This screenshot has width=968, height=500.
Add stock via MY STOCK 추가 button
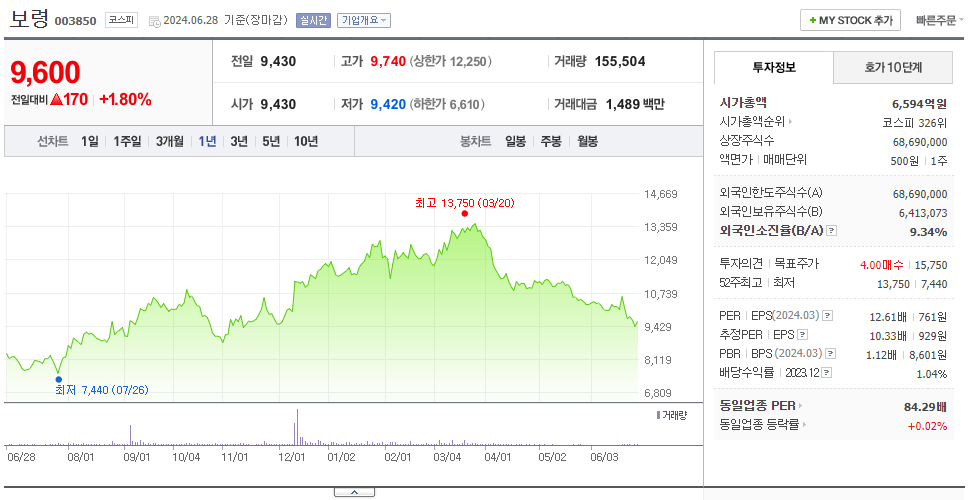tap(850, 20)
